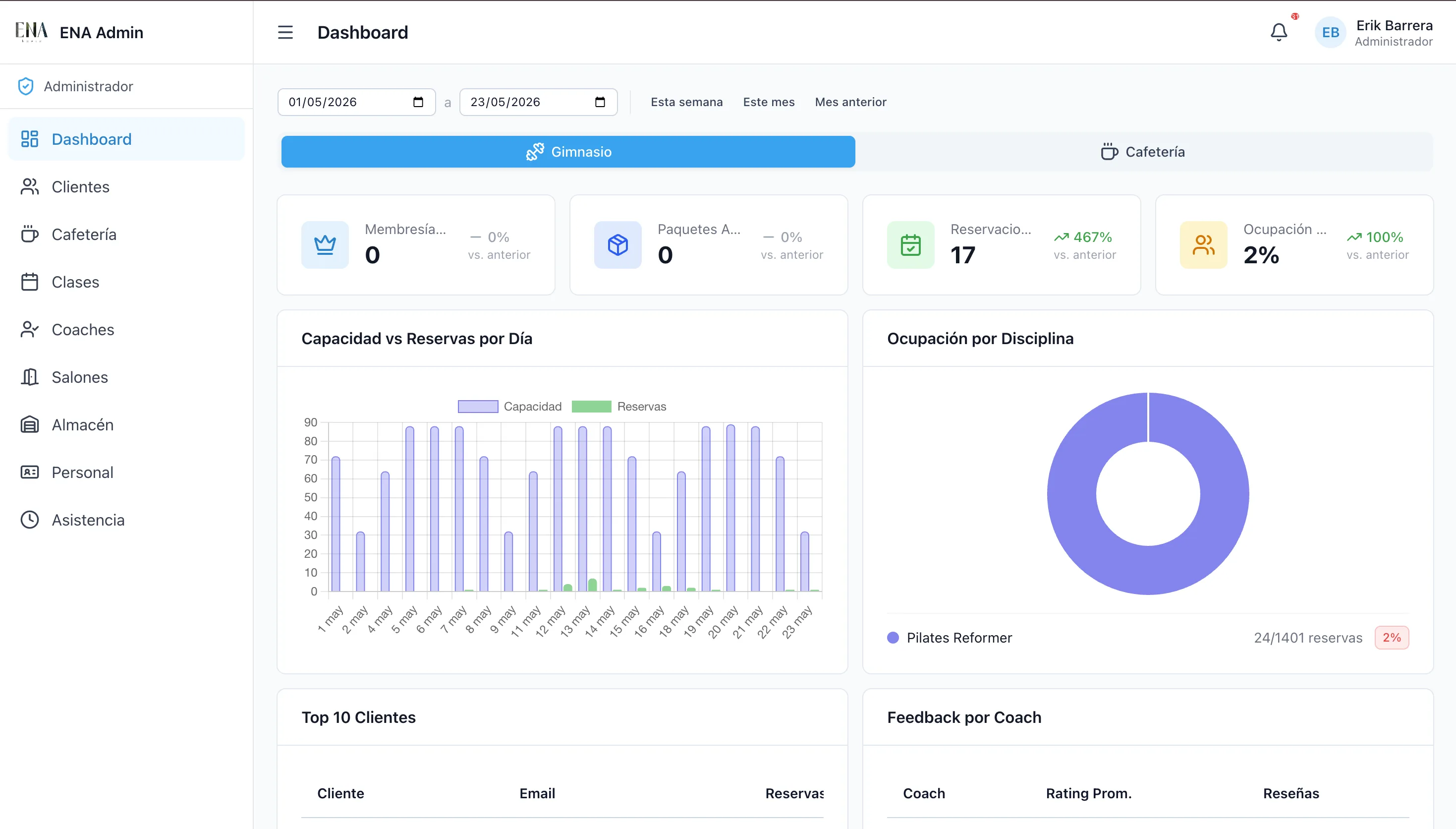Click the start date field 01/05/2026
Image resolution: width=1456 pixels, height=829 pixels.
click(x=356, y=102)
